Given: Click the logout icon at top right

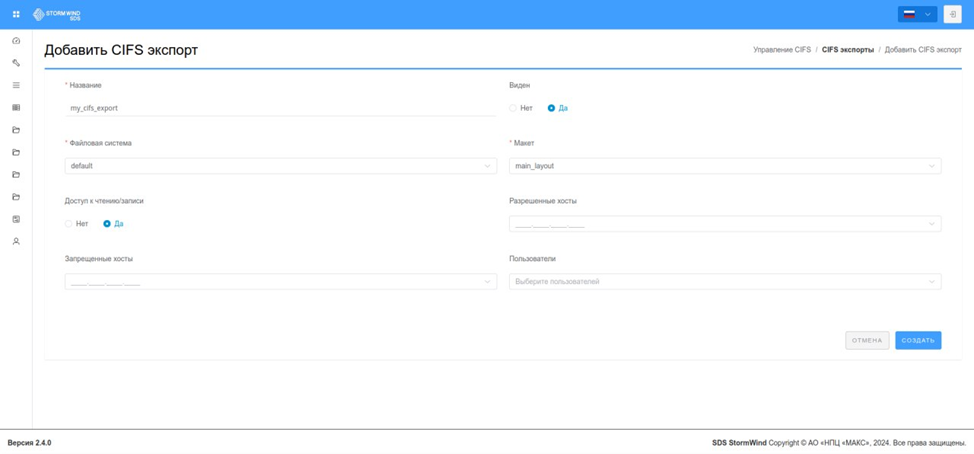Looking at the screenshot, I should [x=952, y=14].
